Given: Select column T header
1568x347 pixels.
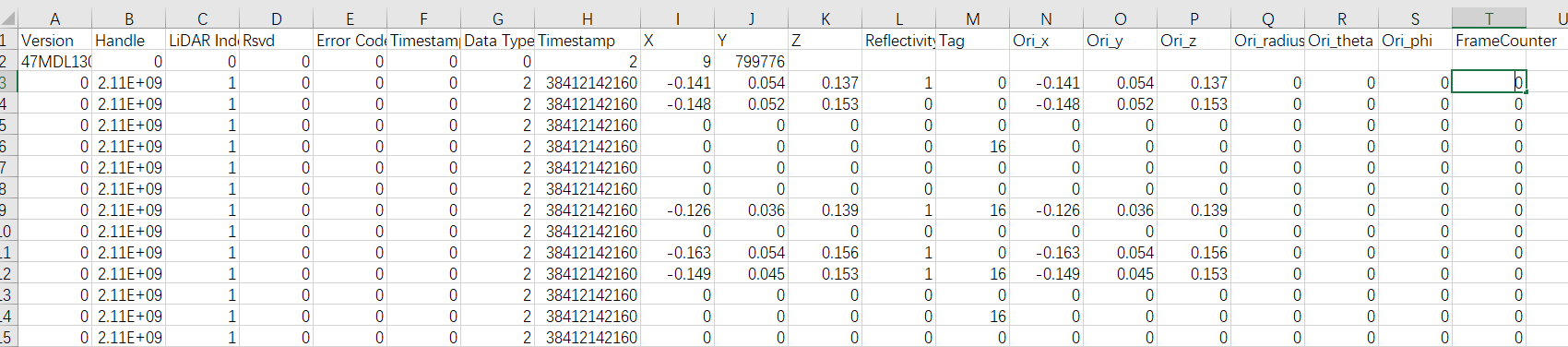Looking at the screenshot, I should coord(1490,18).
